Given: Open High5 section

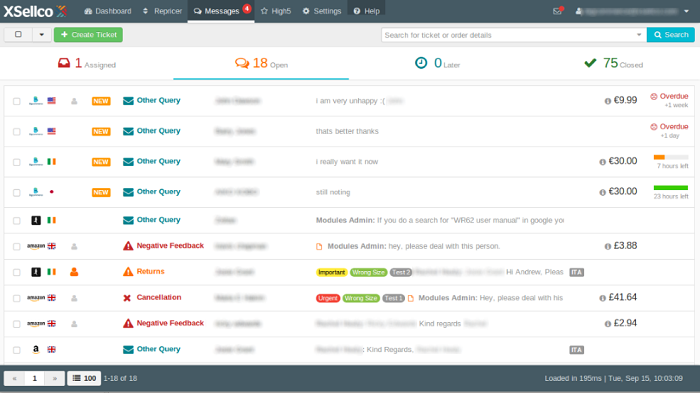Looking at the screenshot, I should click(276, 11).
